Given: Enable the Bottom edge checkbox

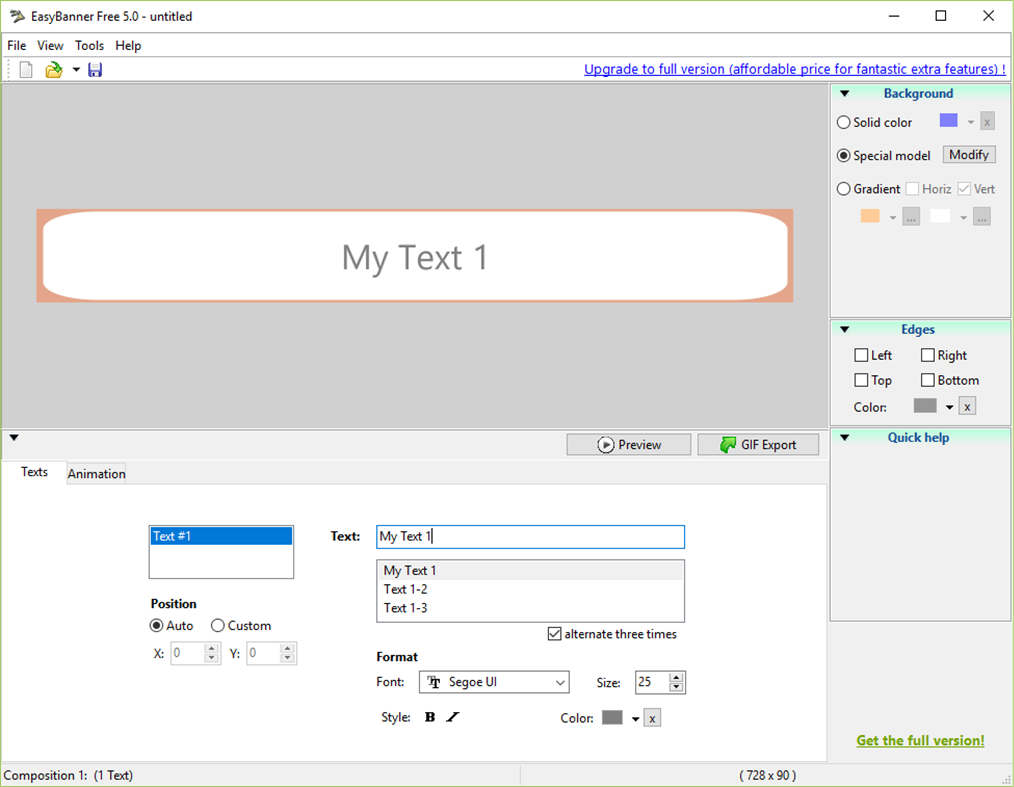Looking at the screenshot, I should [928, 380].
